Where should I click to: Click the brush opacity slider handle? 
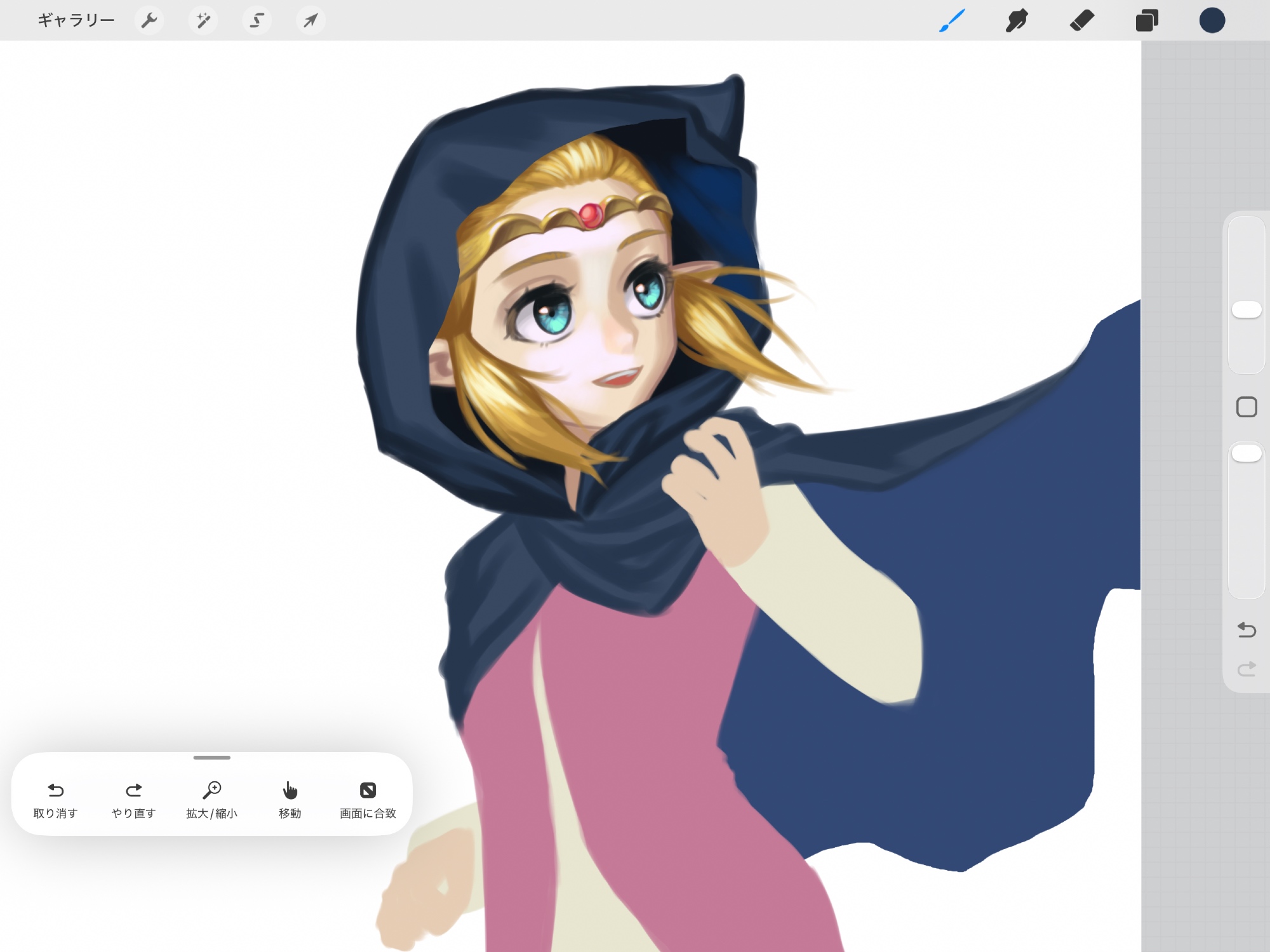[1246, 453]
